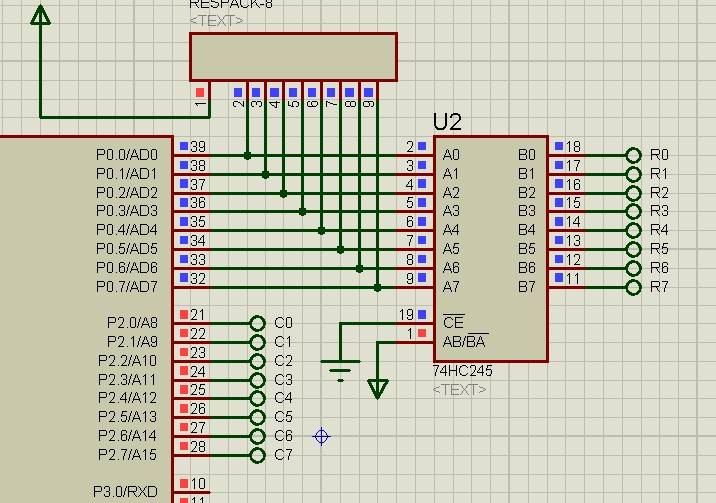Click pin number 32 on the microcontroller
This screenshot has width=716, height=503.
[198, 278]
